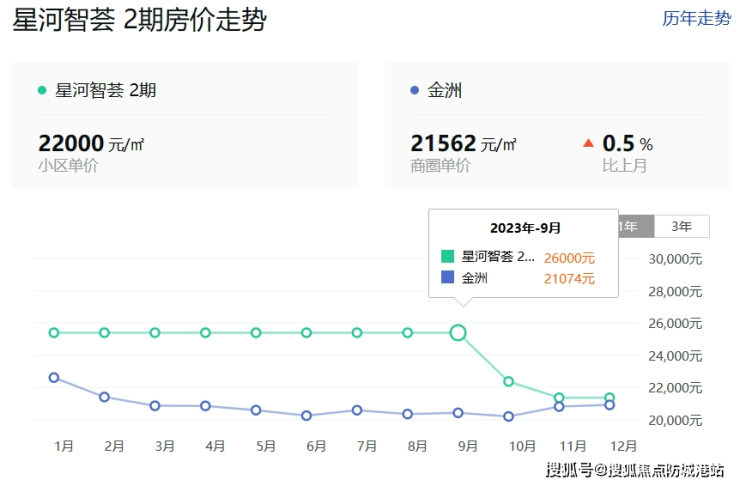740x486 pixels.
Task: Click the green December data point
Action: tap(609, 398)
